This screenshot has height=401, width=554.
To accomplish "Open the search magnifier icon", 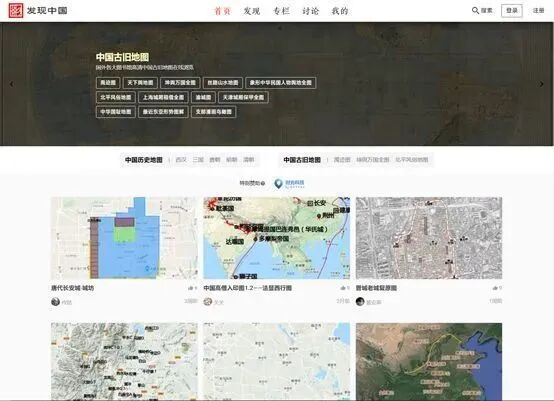I will pyautogui.click(x=476, y=11).
